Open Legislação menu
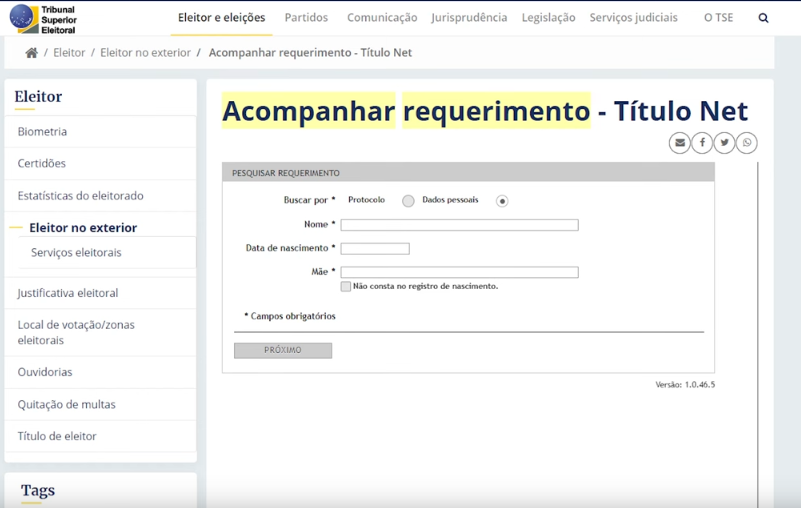 (548, 18)
